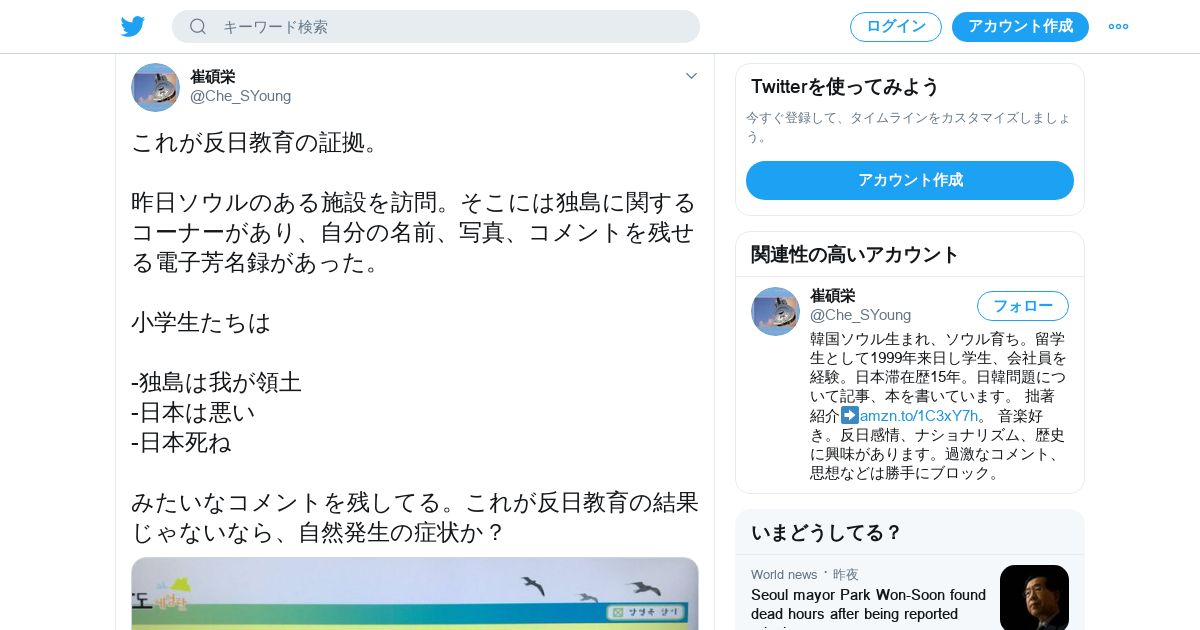Open the three-dots more menu in header
This screenshot has width=1200, height=630.
(x=1118, y=27)
